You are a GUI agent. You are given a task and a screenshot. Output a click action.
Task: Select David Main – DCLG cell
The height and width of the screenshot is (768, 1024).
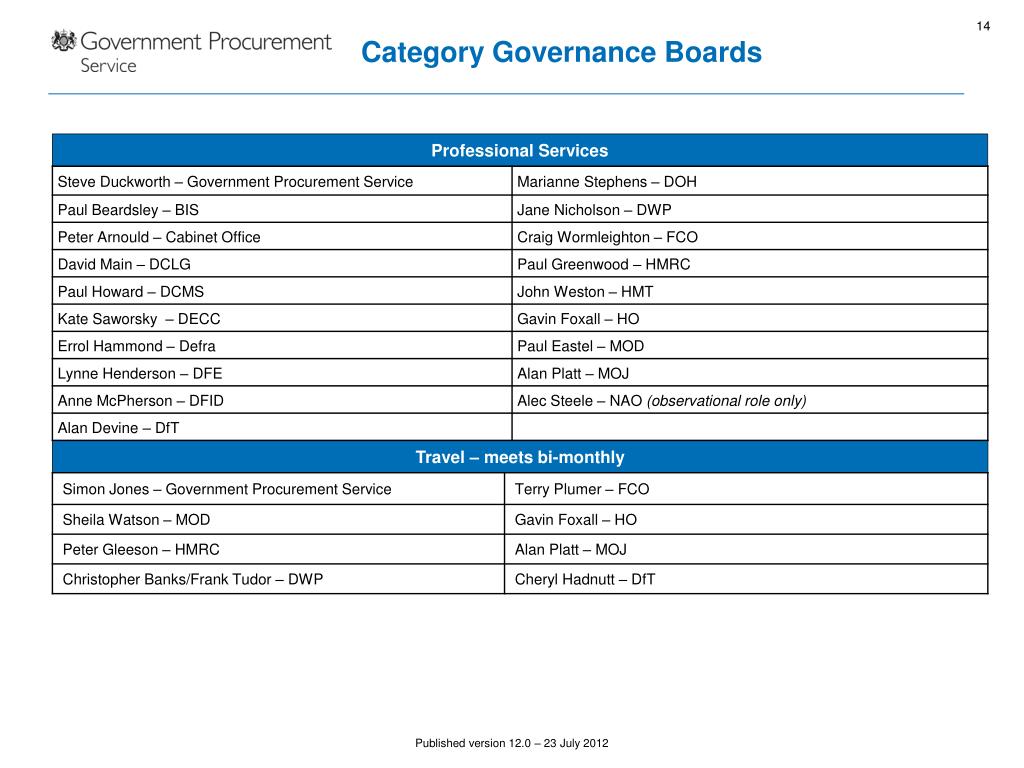[282, 264]
